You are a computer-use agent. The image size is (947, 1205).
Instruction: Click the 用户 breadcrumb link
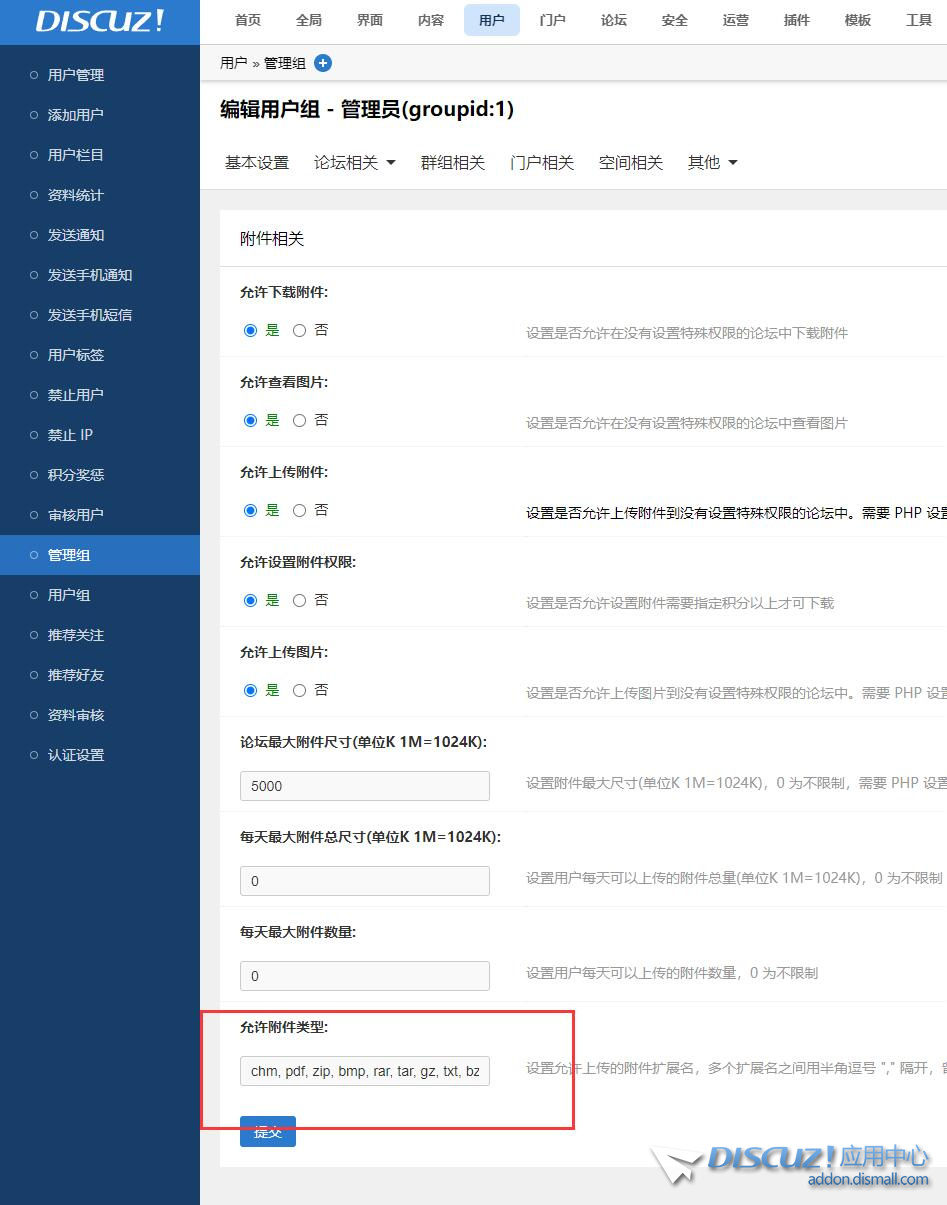[x=232, y=62]
